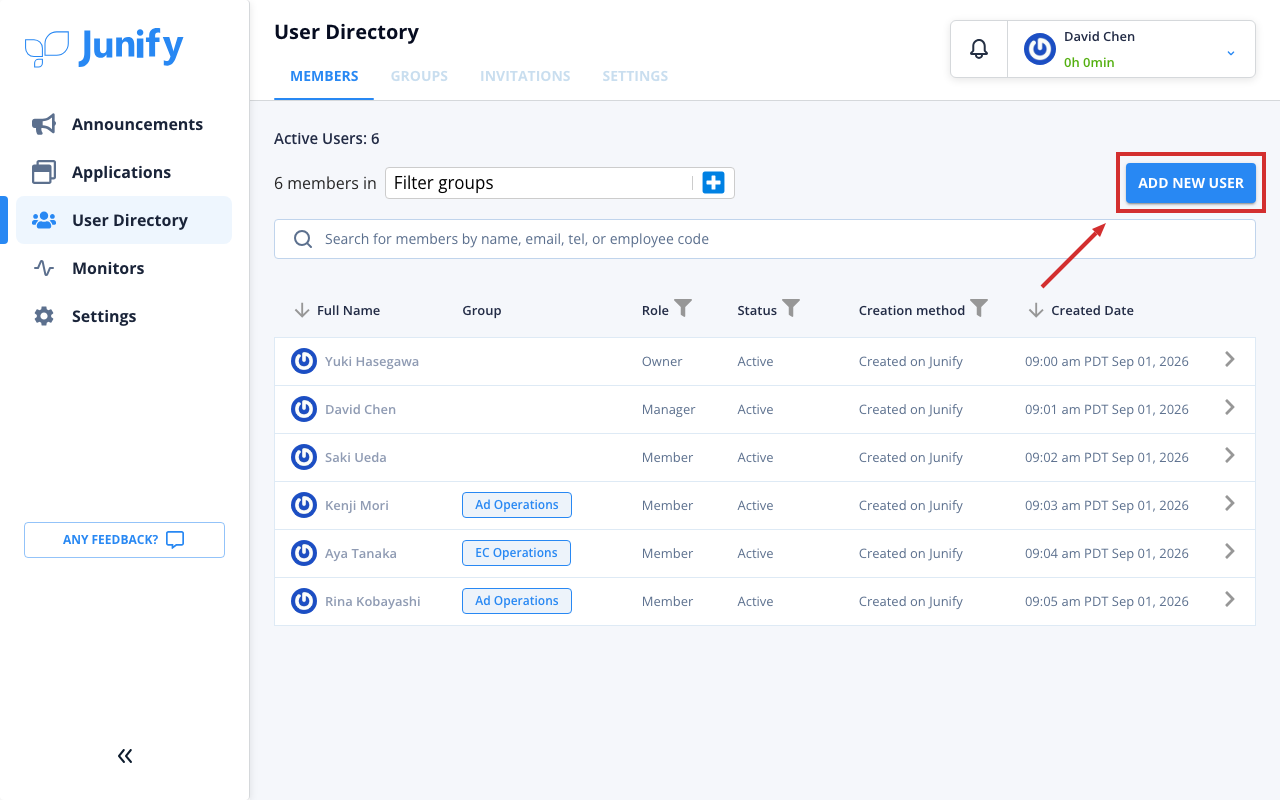
Task: Click the Active Users: 6 label
Action: click(327, 139)
